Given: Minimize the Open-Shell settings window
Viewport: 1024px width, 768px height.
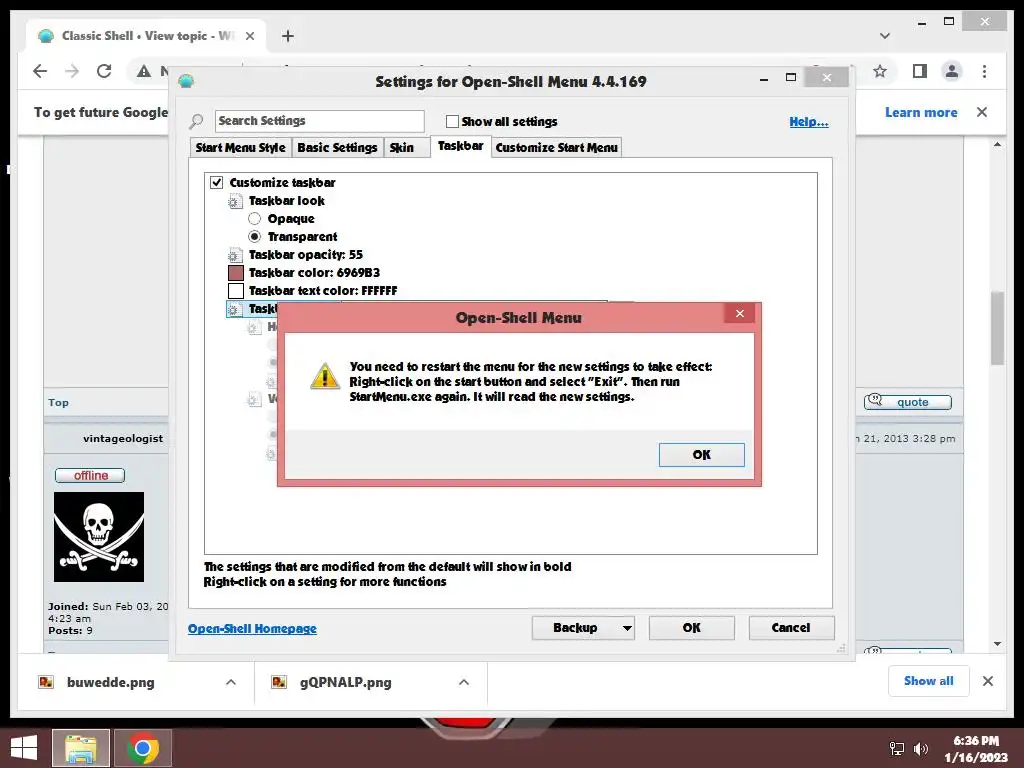Looking at the screenshot, I should pos(764,78).
